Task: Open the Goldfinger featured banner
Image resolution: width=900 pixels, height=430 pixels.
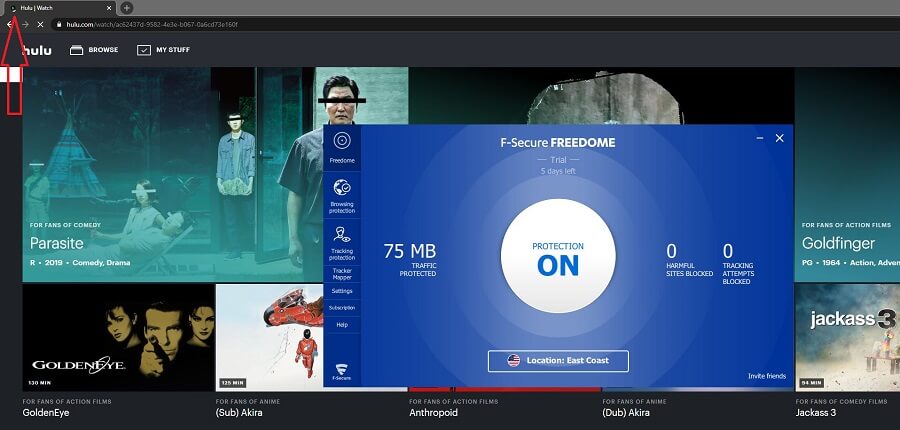Action: click(x=847, y=175)
